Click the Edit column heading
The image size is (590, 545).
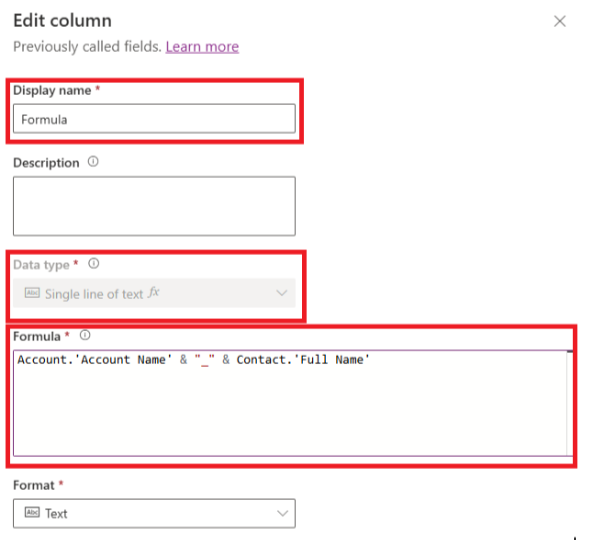point(62,20)
